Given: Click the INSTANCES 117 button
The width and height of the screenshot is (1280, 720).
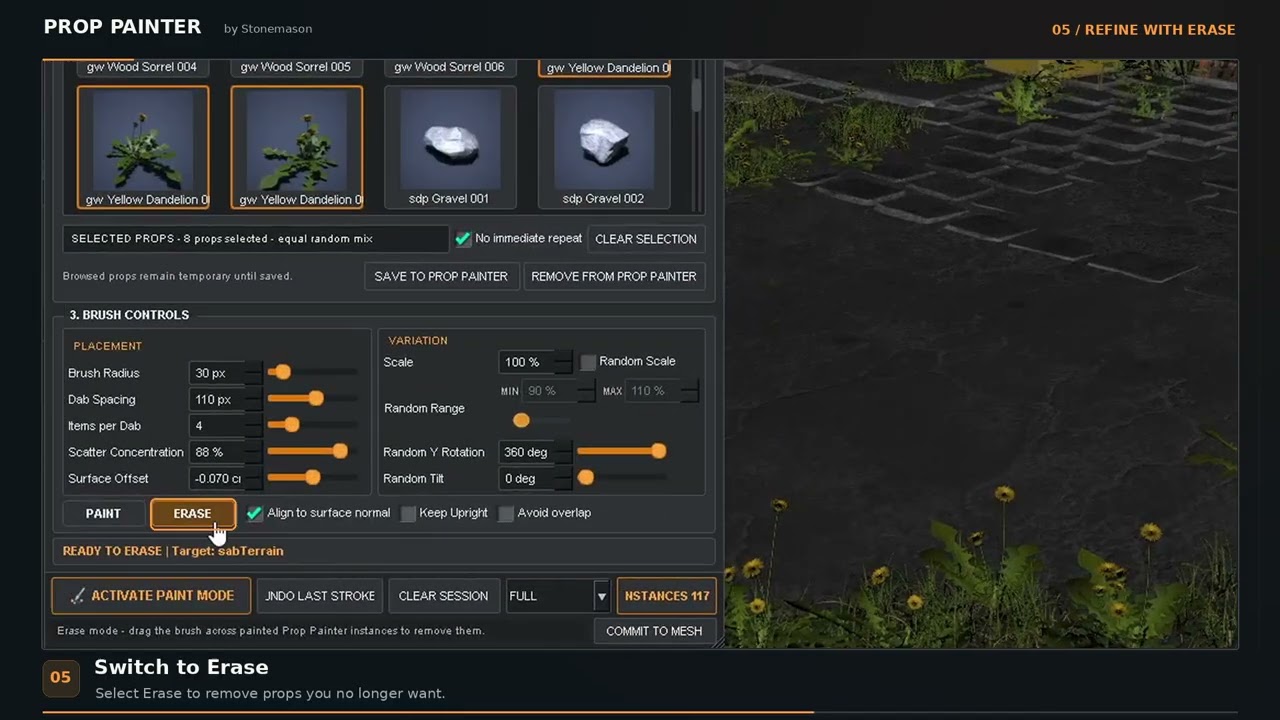Looking at the screenshot, I should [x=667, y=596].
